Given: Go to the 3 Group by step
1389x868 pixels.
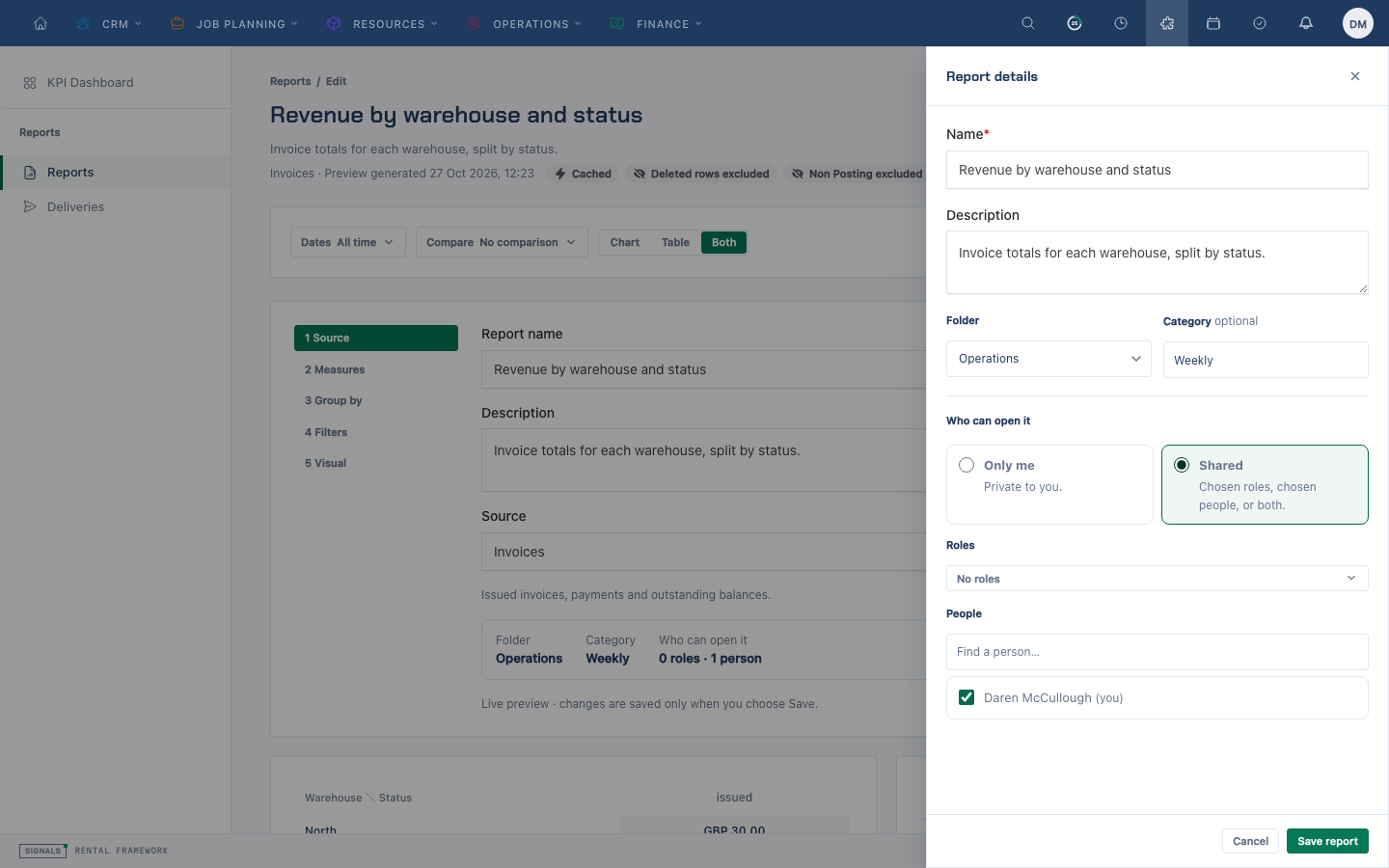Looking at the screenshot, I should point(376,400).
